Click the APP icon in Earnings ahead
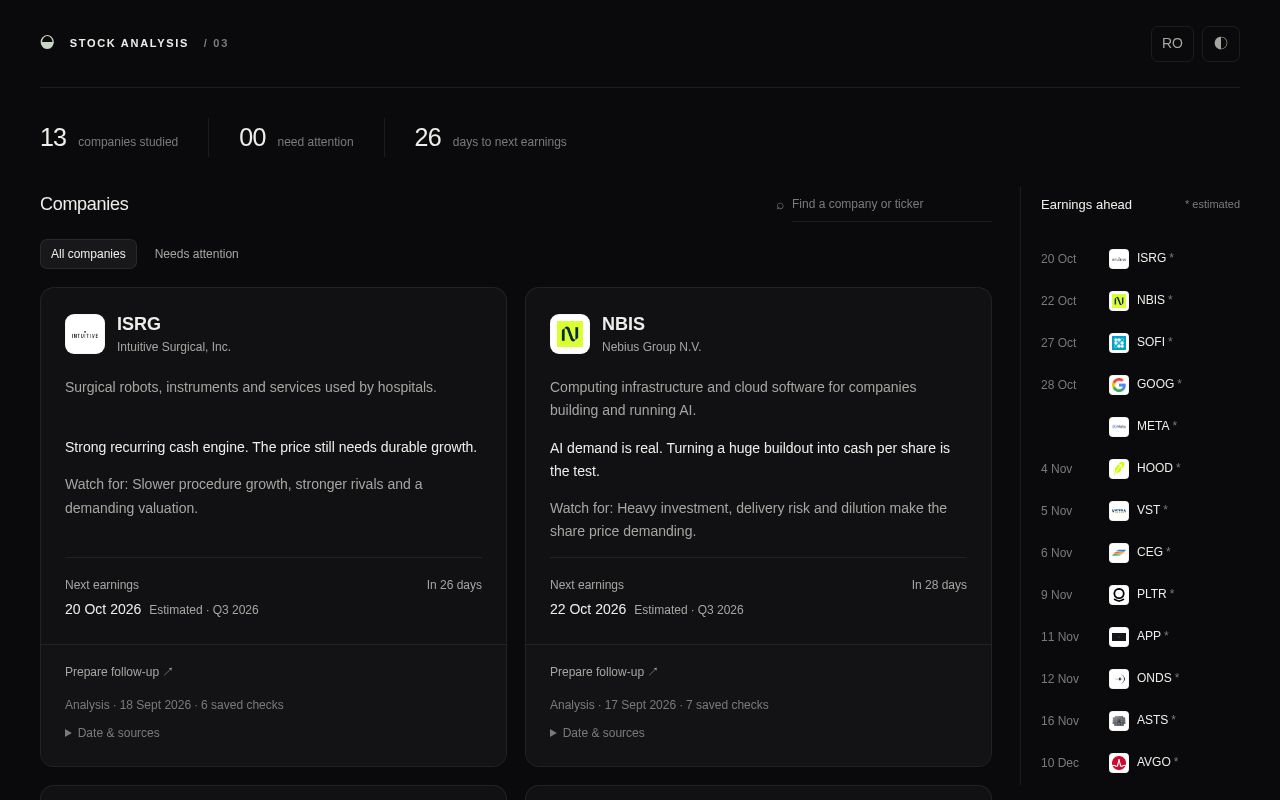 [x=1119, y=637]
